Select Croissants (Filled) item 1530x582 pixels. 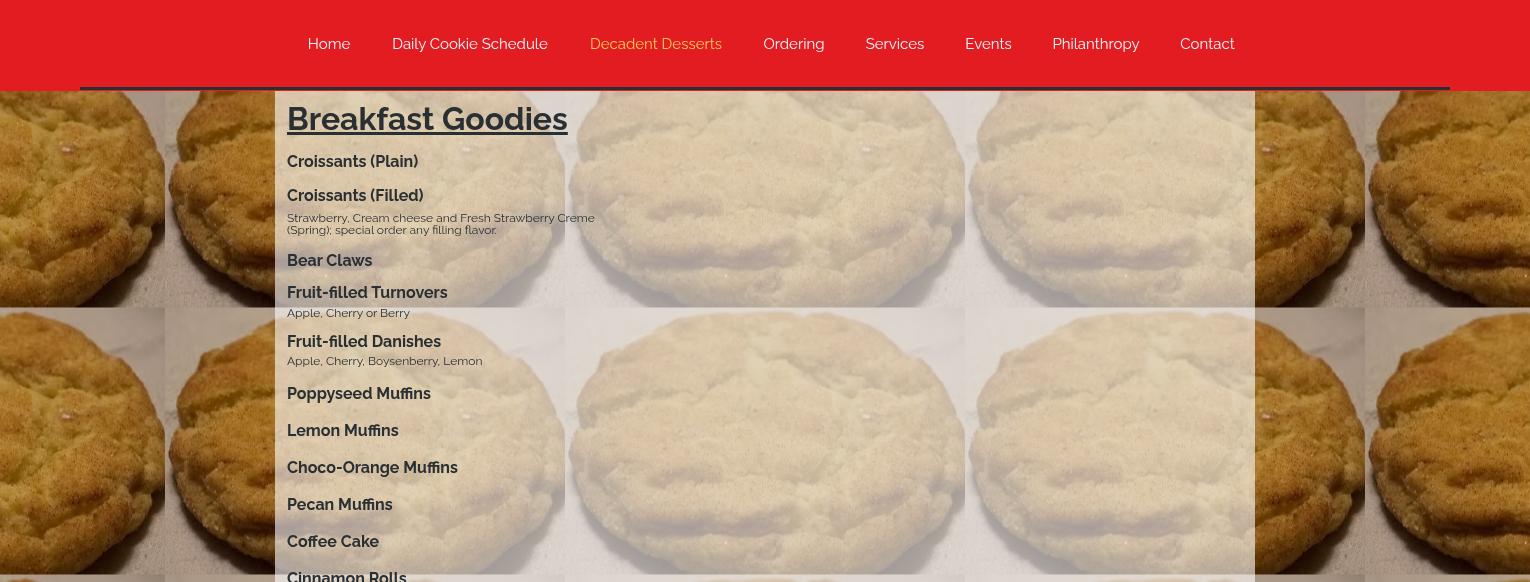(355, 196)
